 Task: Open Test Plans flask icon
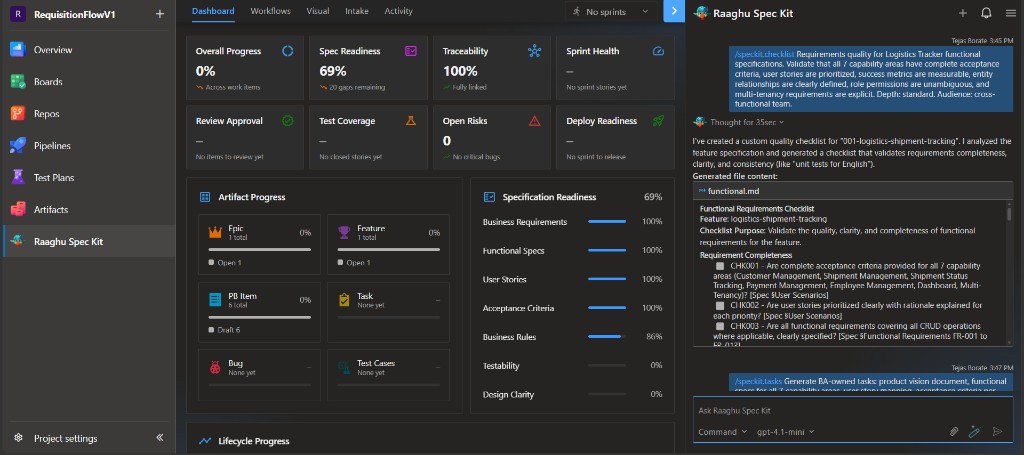[18, 178]
